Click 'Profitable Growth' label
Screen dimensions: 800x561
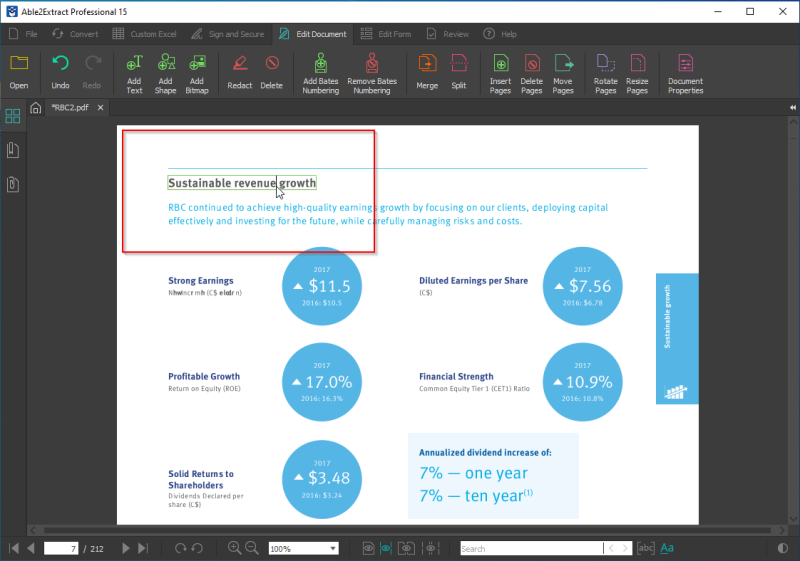tap(204, 376)
